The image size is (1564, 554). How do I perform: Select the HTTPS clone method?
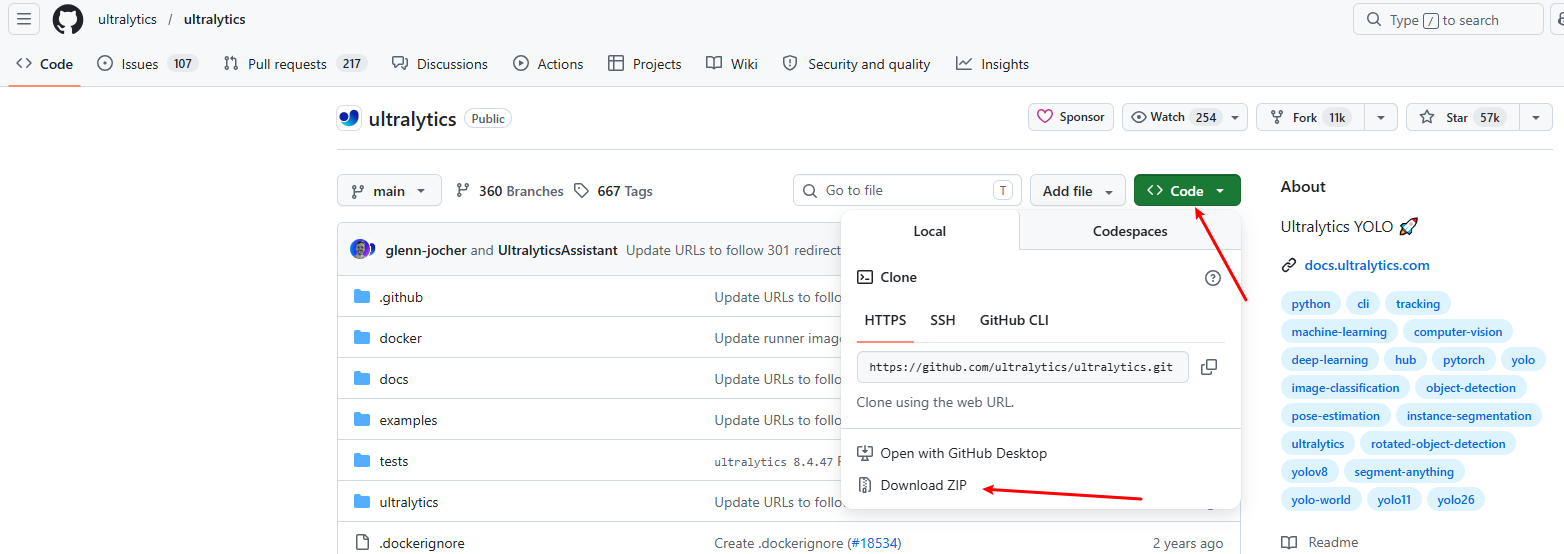(x=885, y=320)
